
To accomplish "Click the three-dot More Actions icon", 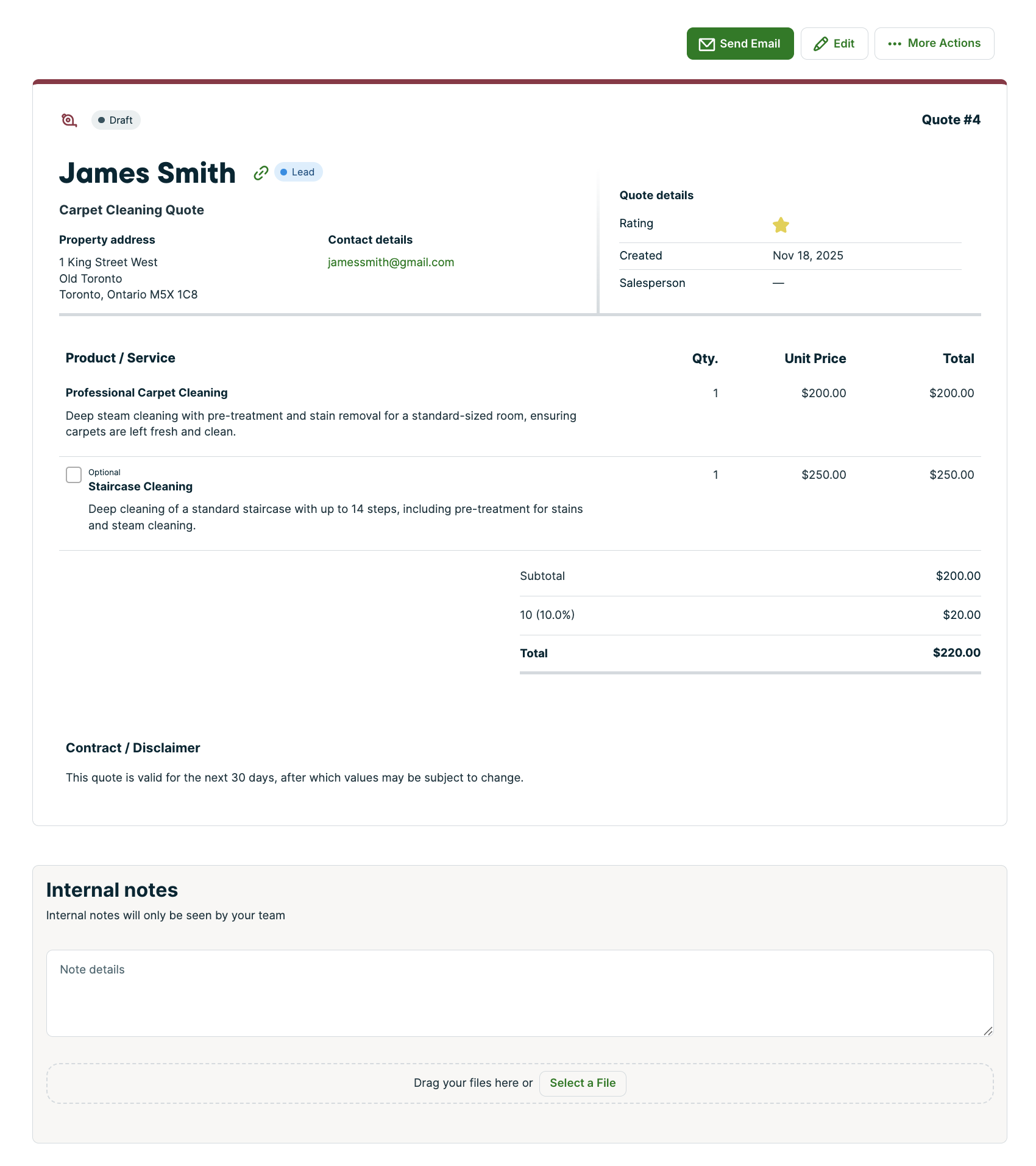I will click(x=894, y=44).
